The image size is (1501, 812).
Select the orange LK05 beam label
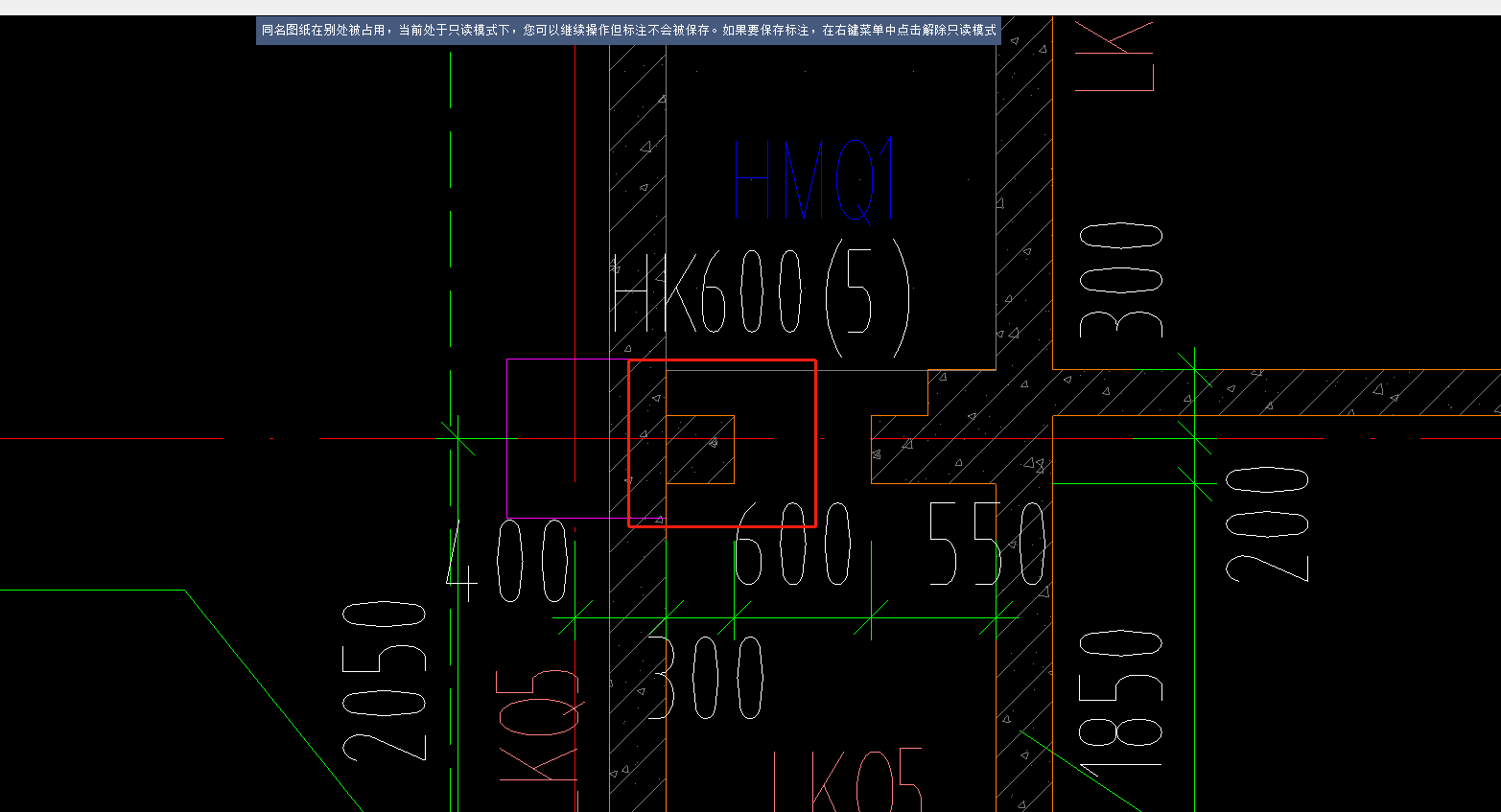tap(848, 779)
